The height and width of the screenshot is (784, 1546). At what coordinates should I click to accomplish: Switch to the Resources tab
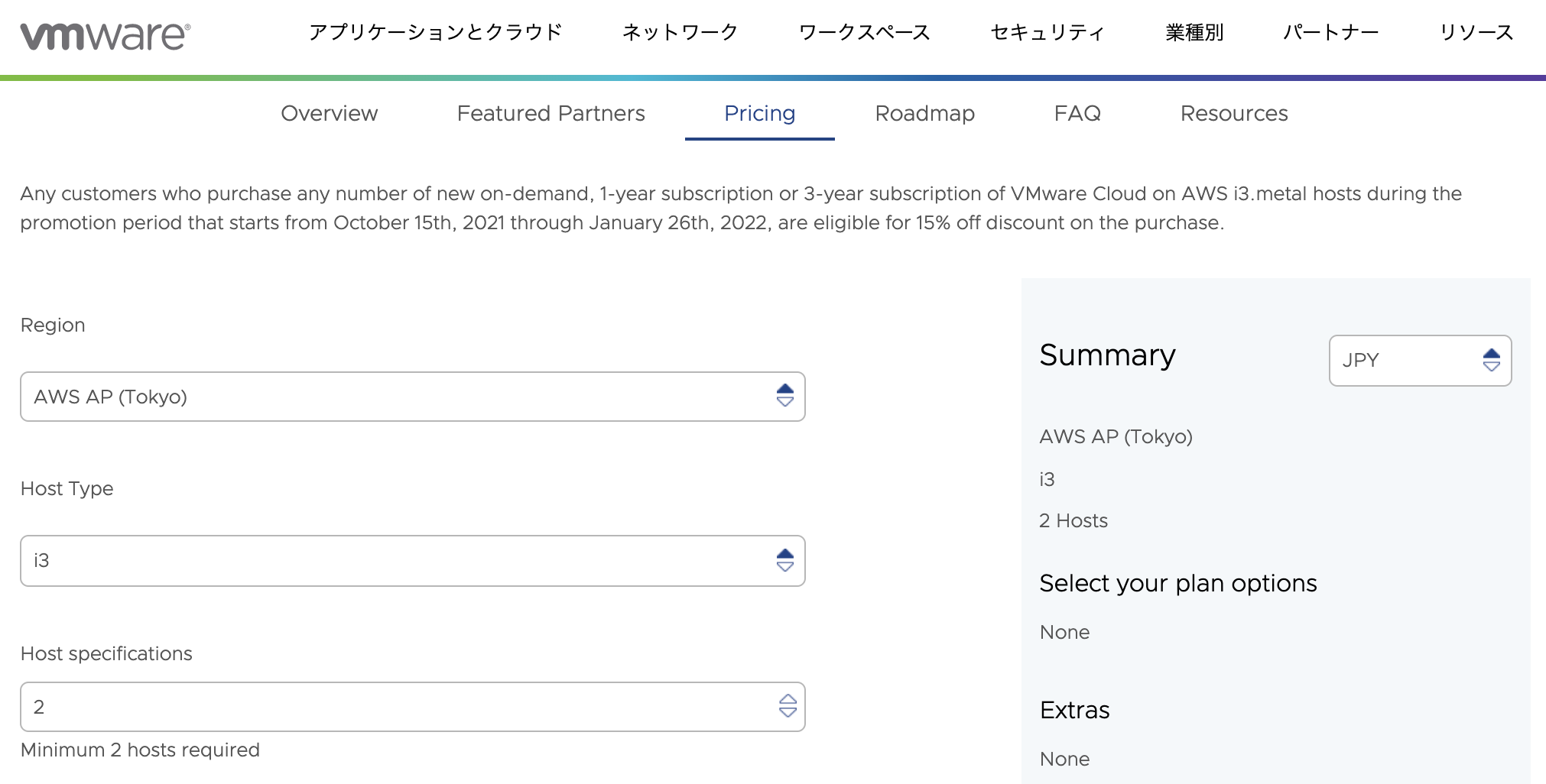pos(1234,114)
